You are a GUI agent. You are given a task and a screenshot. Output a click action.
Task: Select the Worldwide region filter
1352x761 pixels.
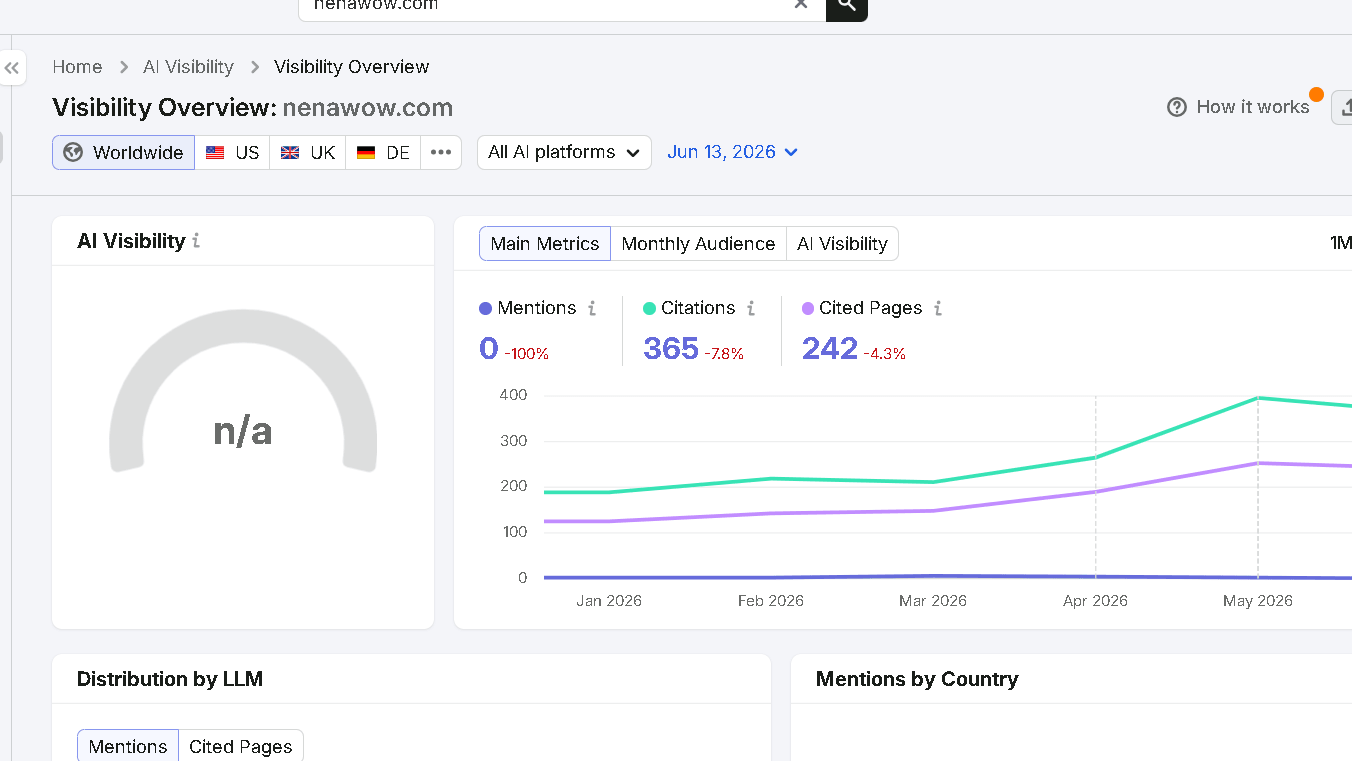pyautogui.click(x=124, y=152)
